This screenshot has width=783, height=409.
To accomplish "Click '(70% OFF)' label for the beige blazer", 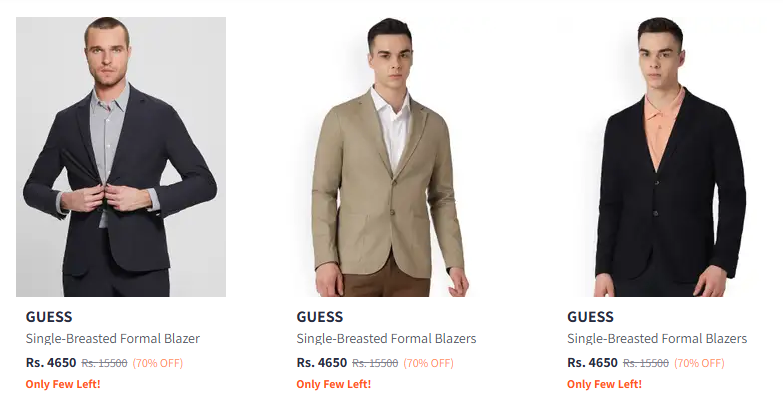I will [x=429, y=364].
